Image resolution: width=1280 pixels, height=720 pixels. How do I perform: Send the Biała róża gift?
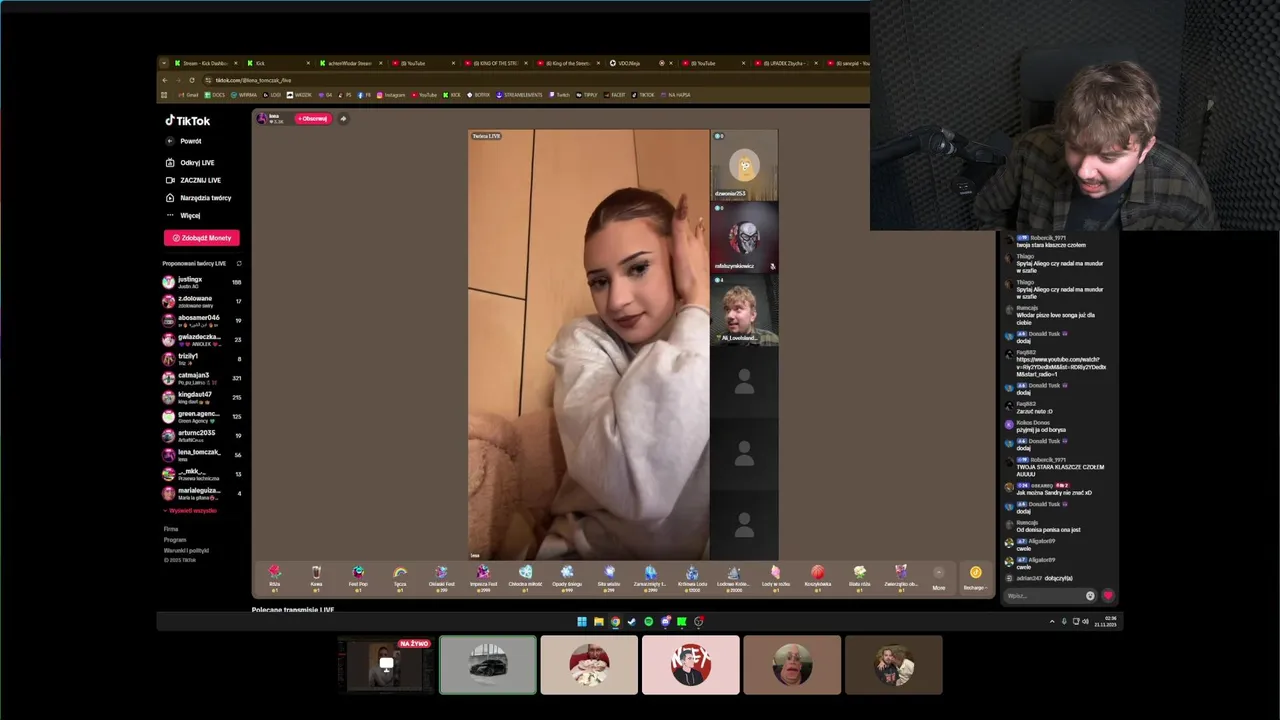(x=859, y=577)
